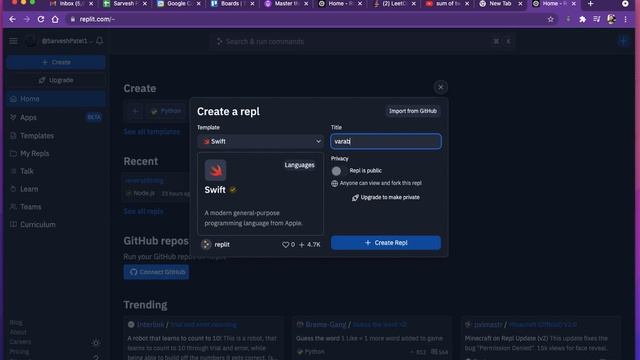Screen dimensions: 640x360
Task: Switch to the Google tab
Action: (178, 4)
